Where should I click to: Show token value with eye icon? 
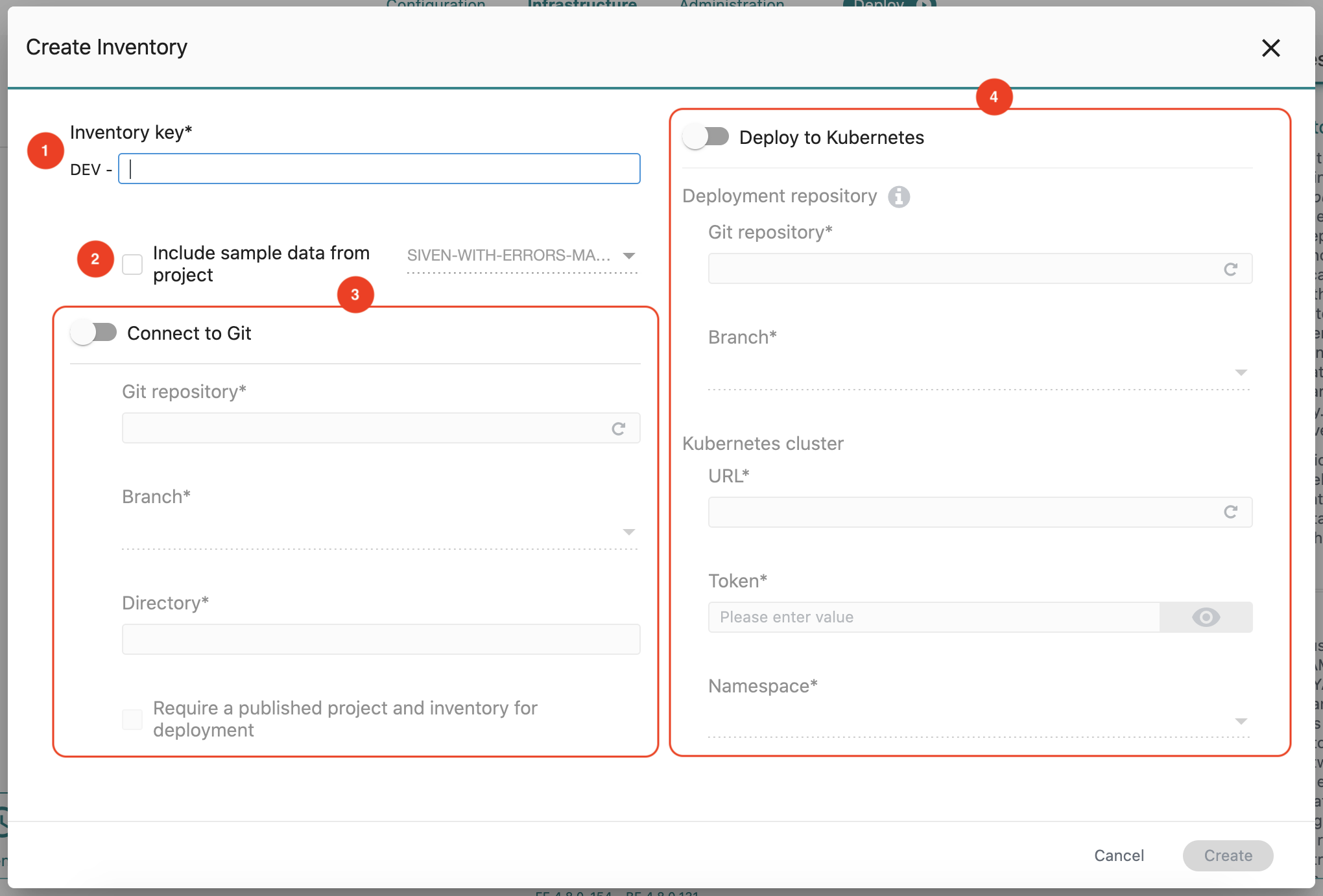tap(1206, 617)
